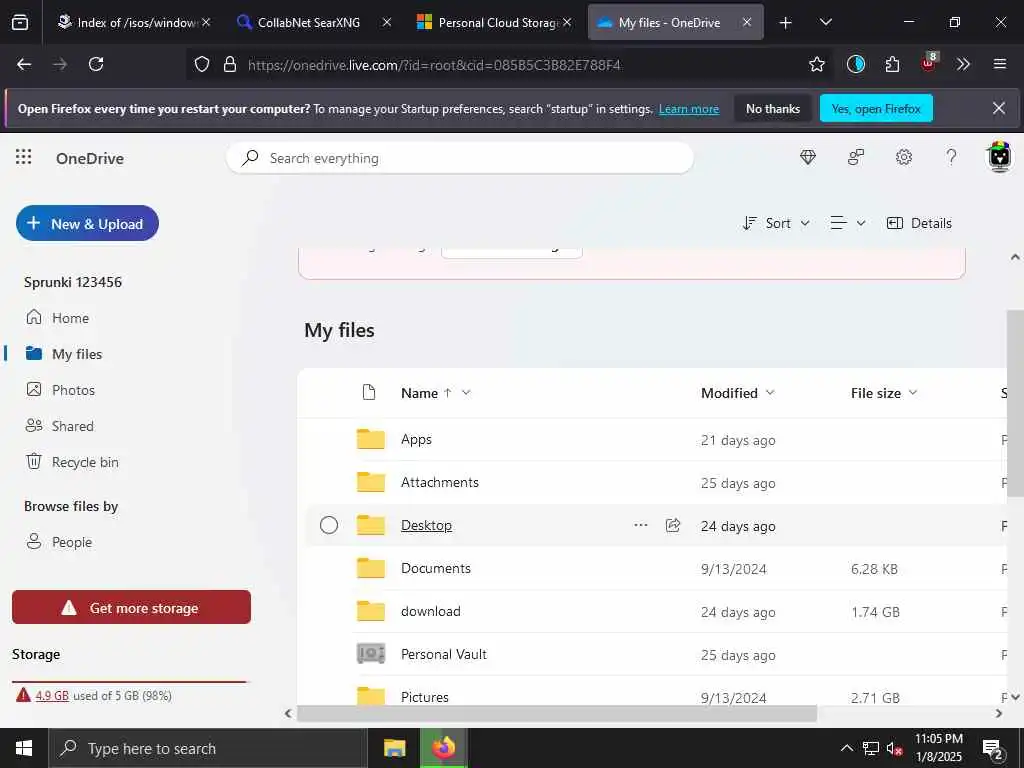The width and height of the screenshot is (1024, 768).
Task: View site security padlock info
Action: (230, 64)
